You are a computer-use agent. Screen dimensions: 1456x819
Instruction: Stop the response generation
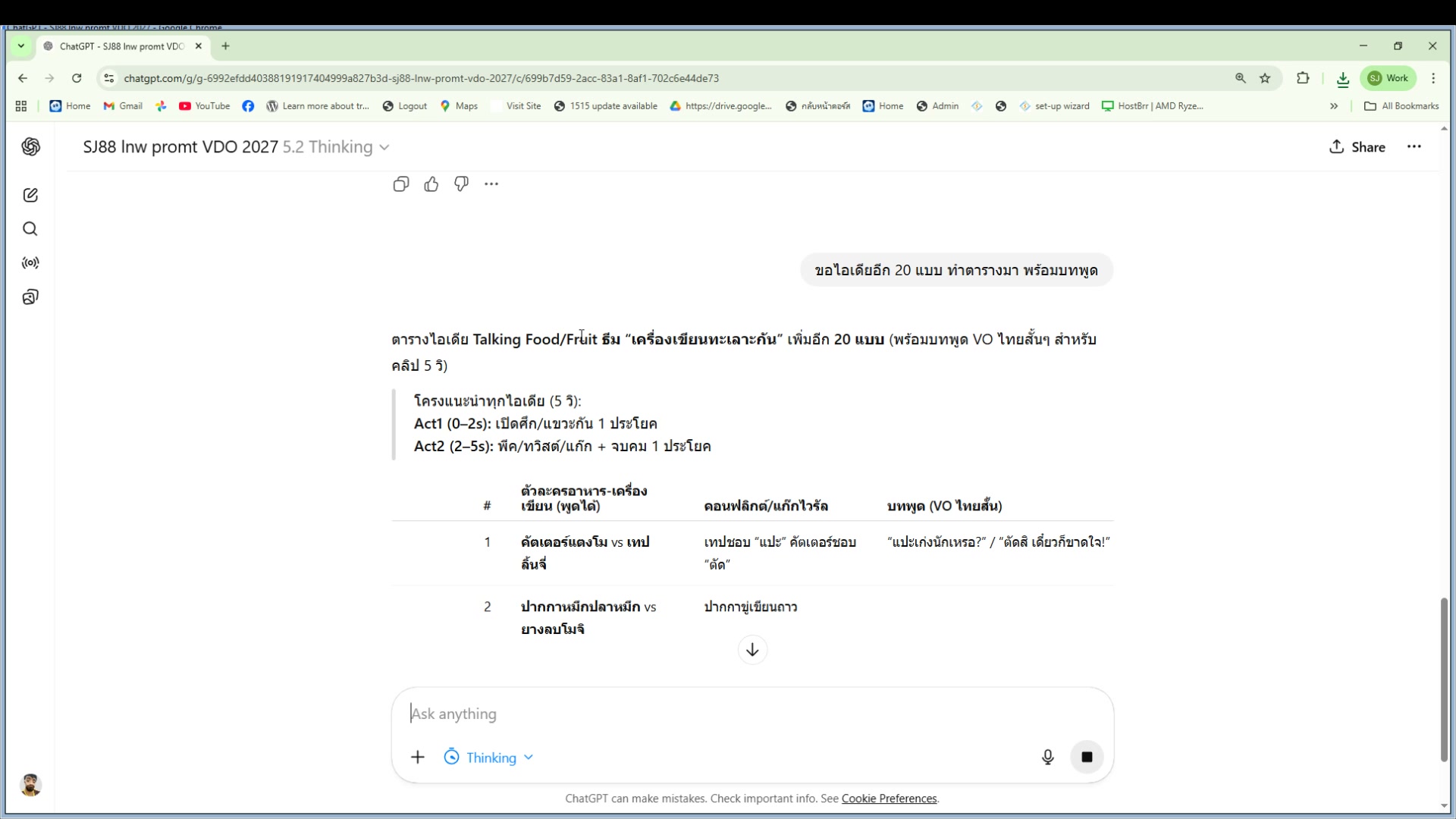tap(1087, 757)
